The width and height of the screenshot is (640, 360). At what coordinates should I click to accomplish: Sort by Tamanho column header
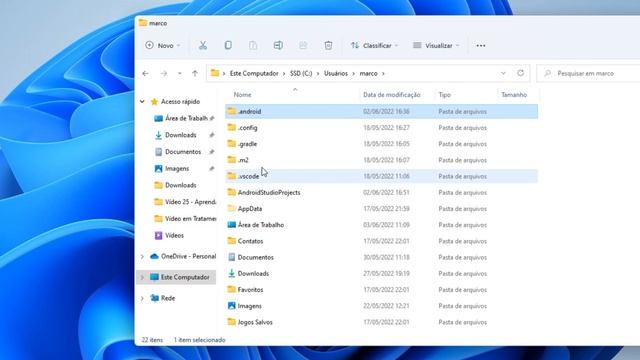(x=514, y=95)
